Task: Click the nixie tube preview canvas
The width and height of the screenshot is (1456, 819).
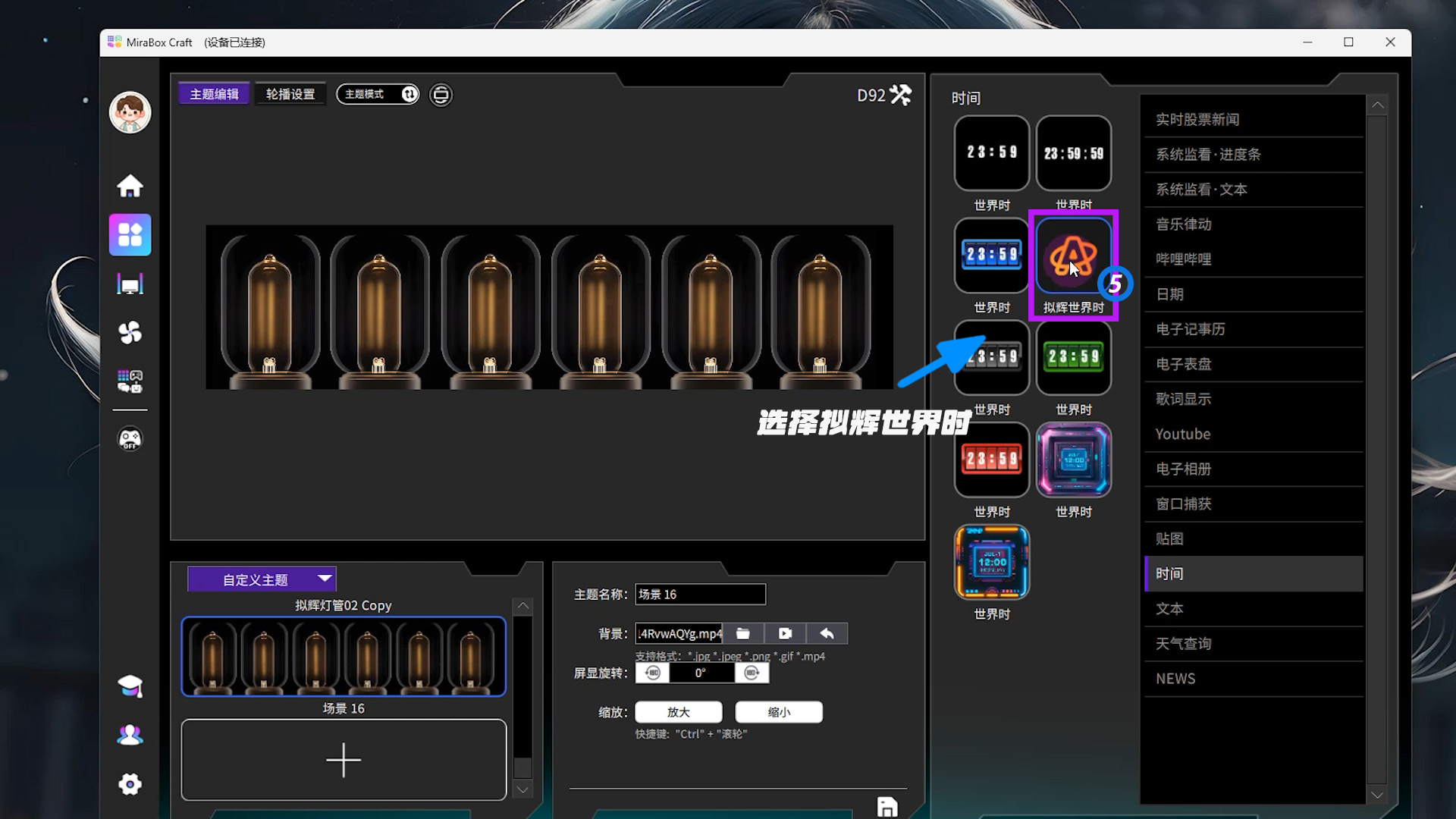Action: coord(549,307)
